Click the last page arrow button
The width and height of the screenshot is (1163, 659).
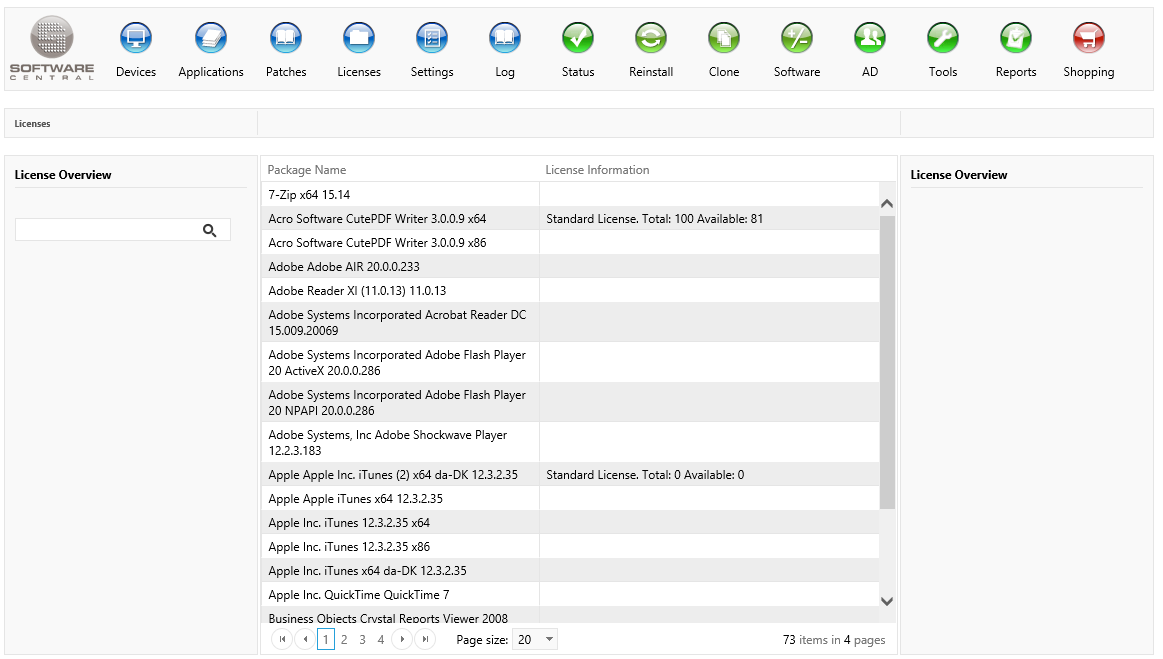pyautogui.click(x=425, y=640)
